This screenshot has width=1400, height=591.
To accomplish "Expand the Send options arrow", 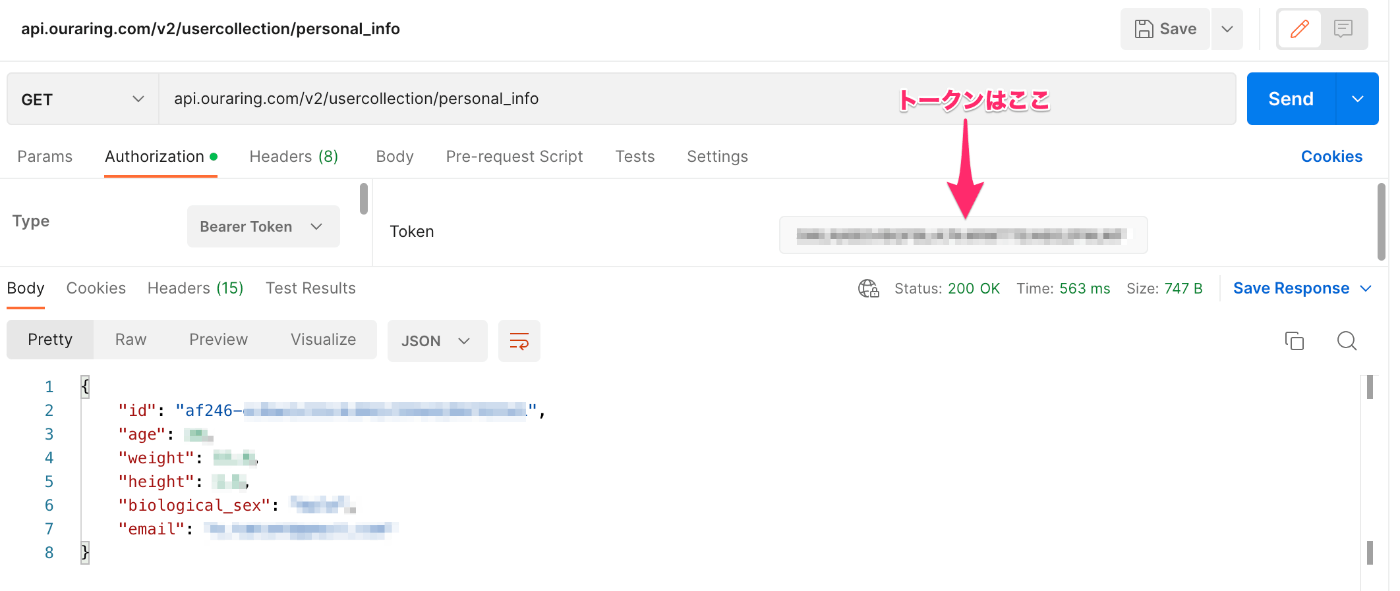I will pyautogui.click(x=1358, y=99).
